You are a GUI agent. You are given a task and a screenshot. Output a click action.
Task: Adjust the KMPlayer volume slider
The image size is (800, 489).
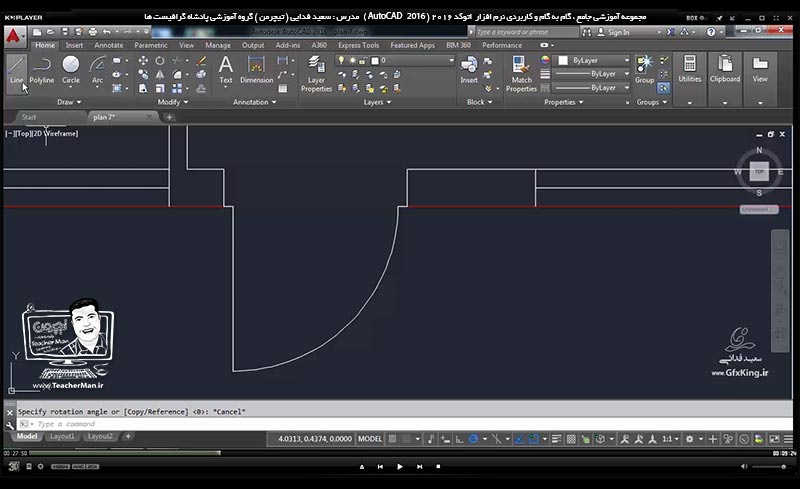[x=768, y=467]
